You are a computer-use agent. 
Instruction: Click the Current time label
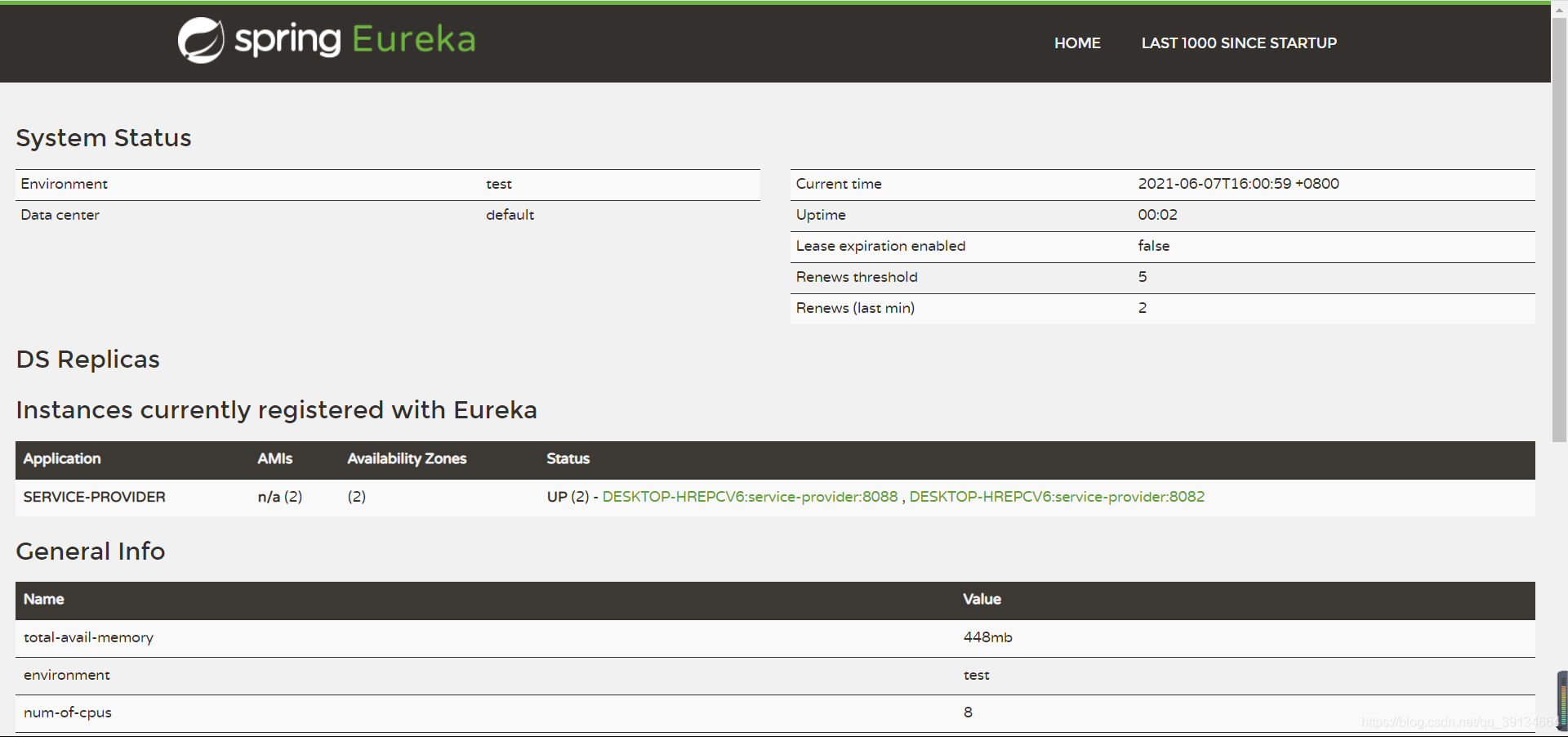coord(839,184)
